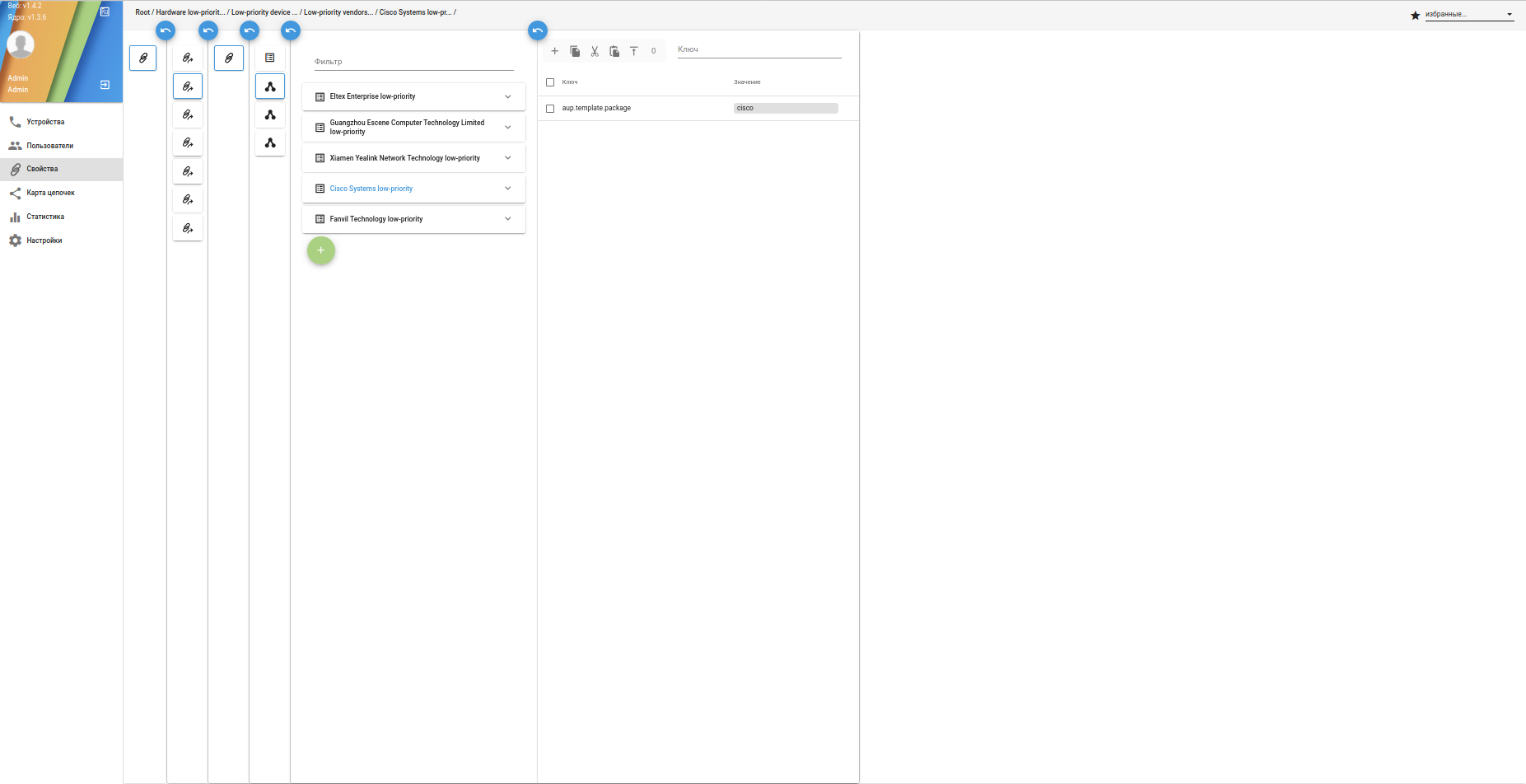The width and height of the screenshot is (1526, 784).
Task: Expand the Eltex Enterprise low-priority chevron
Action: pyautogui.click(x=508, y=96)
